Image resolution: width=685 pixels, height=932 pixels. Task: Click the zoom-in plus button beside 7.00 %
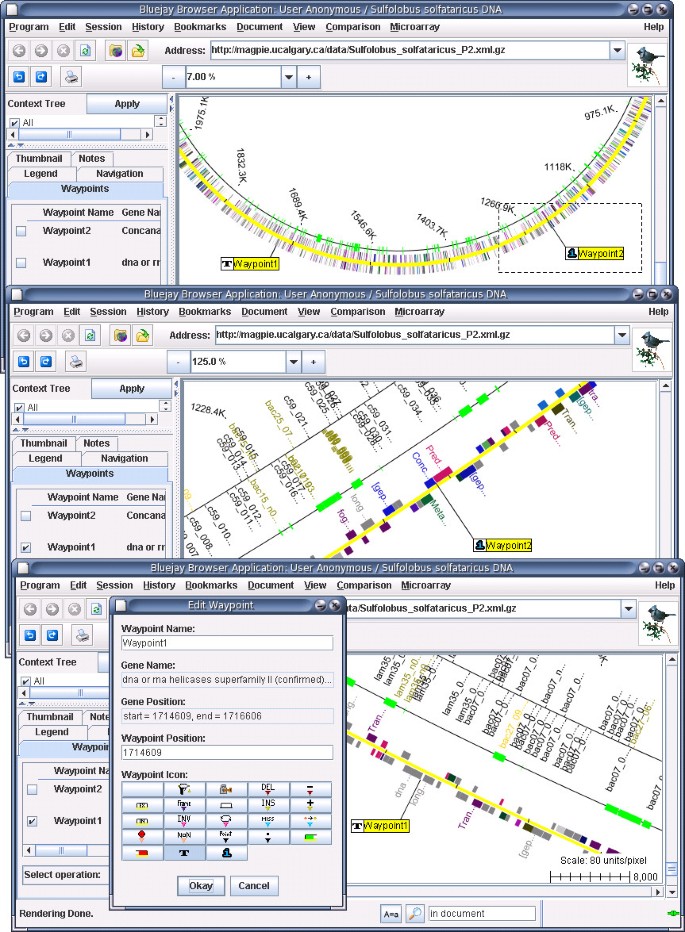pos(309,77)
